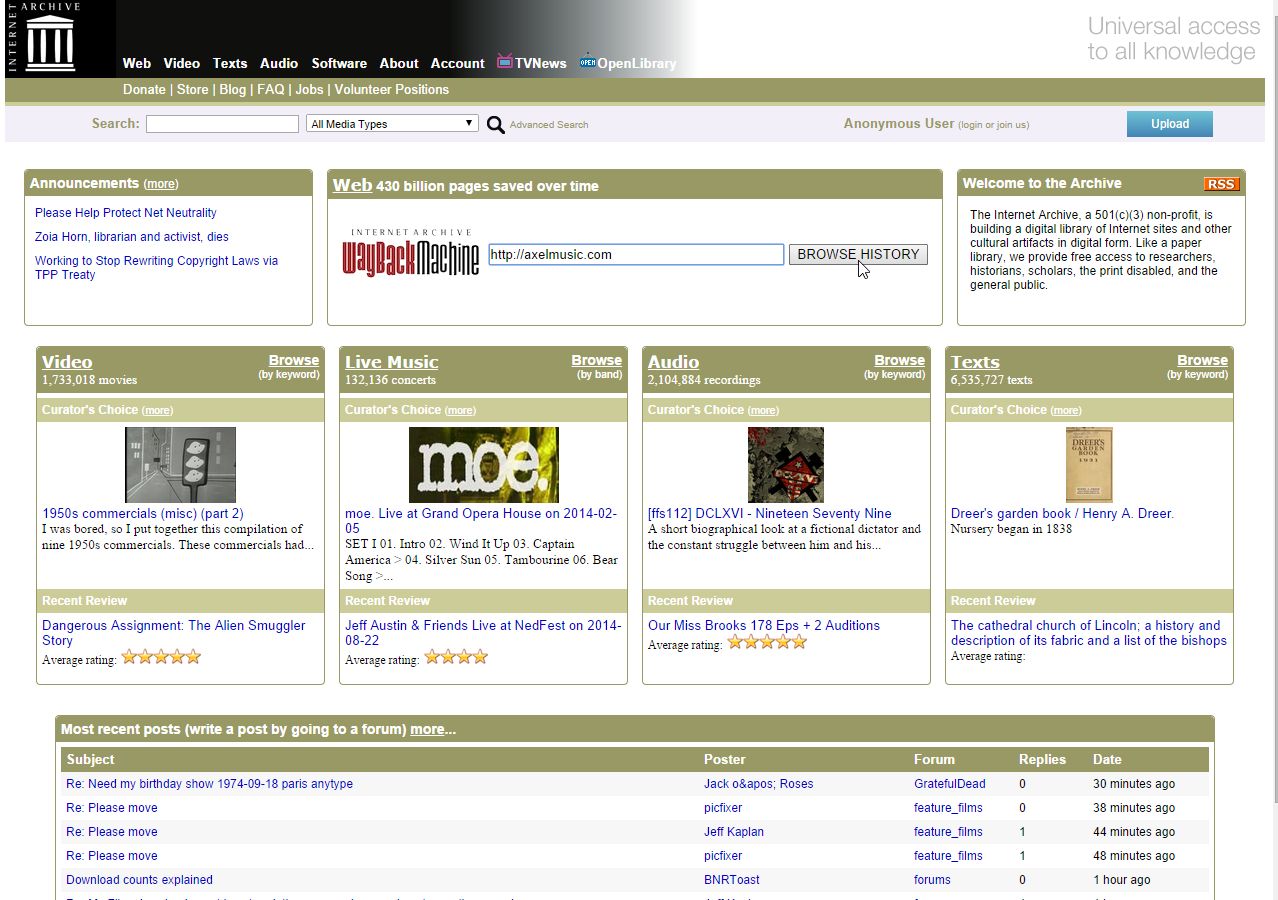
Task: Open the FAQ link
Action: coord(271,89)
